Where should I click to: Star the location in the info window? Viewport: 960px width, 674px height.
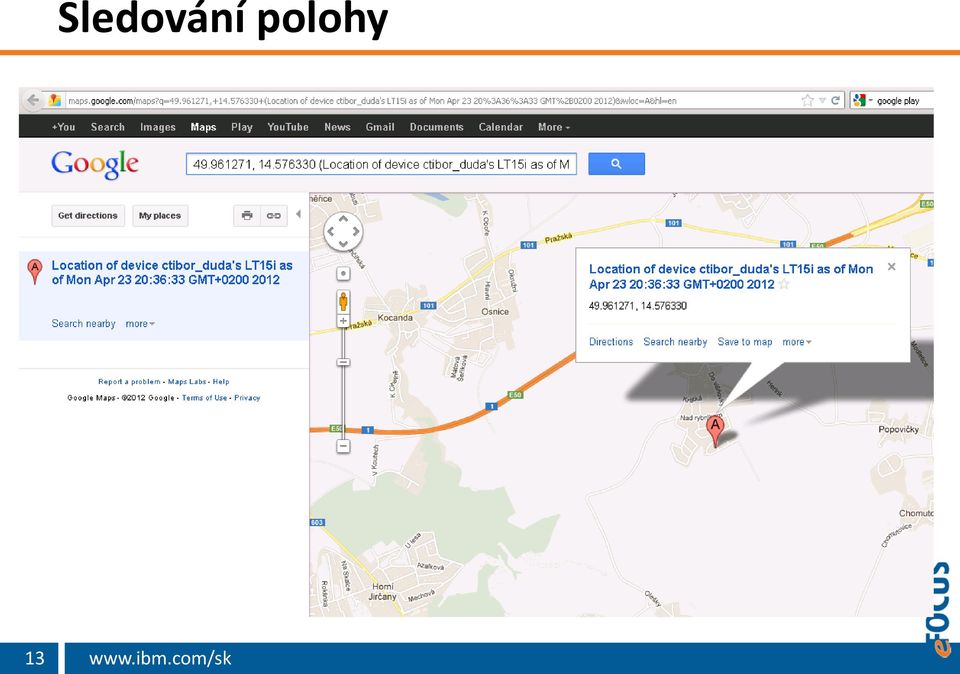click(x=784, y=284)
